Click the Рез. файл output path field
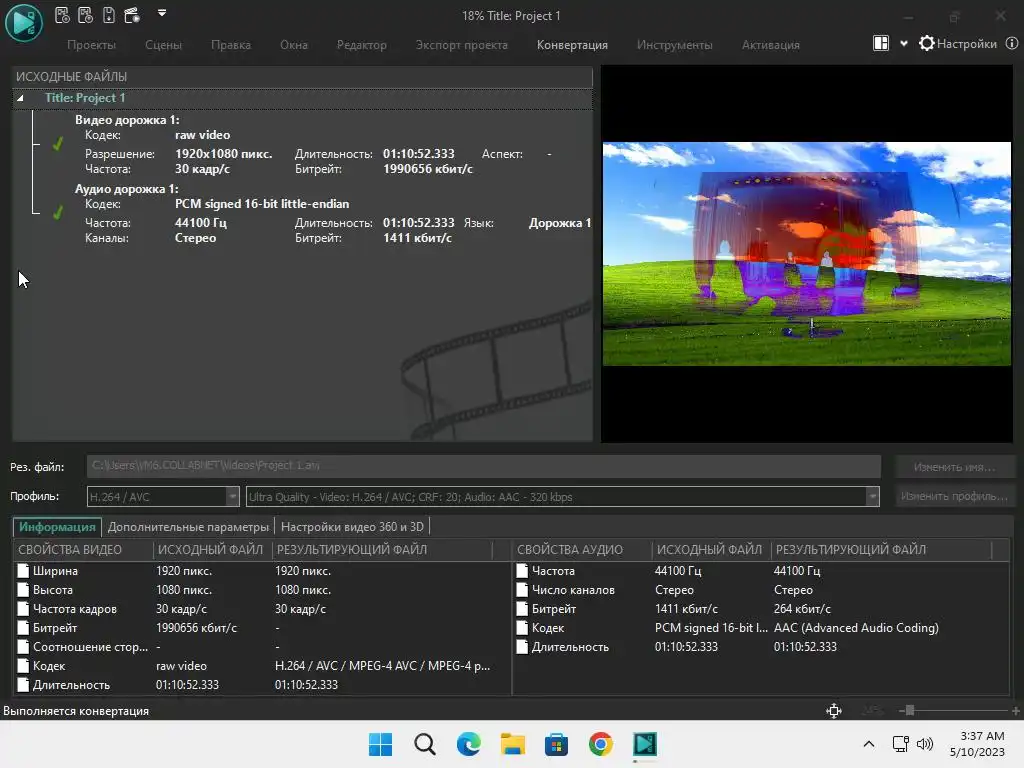This screenshot has width=1024, height=768. pyautogui.click(x=483, y=466)
